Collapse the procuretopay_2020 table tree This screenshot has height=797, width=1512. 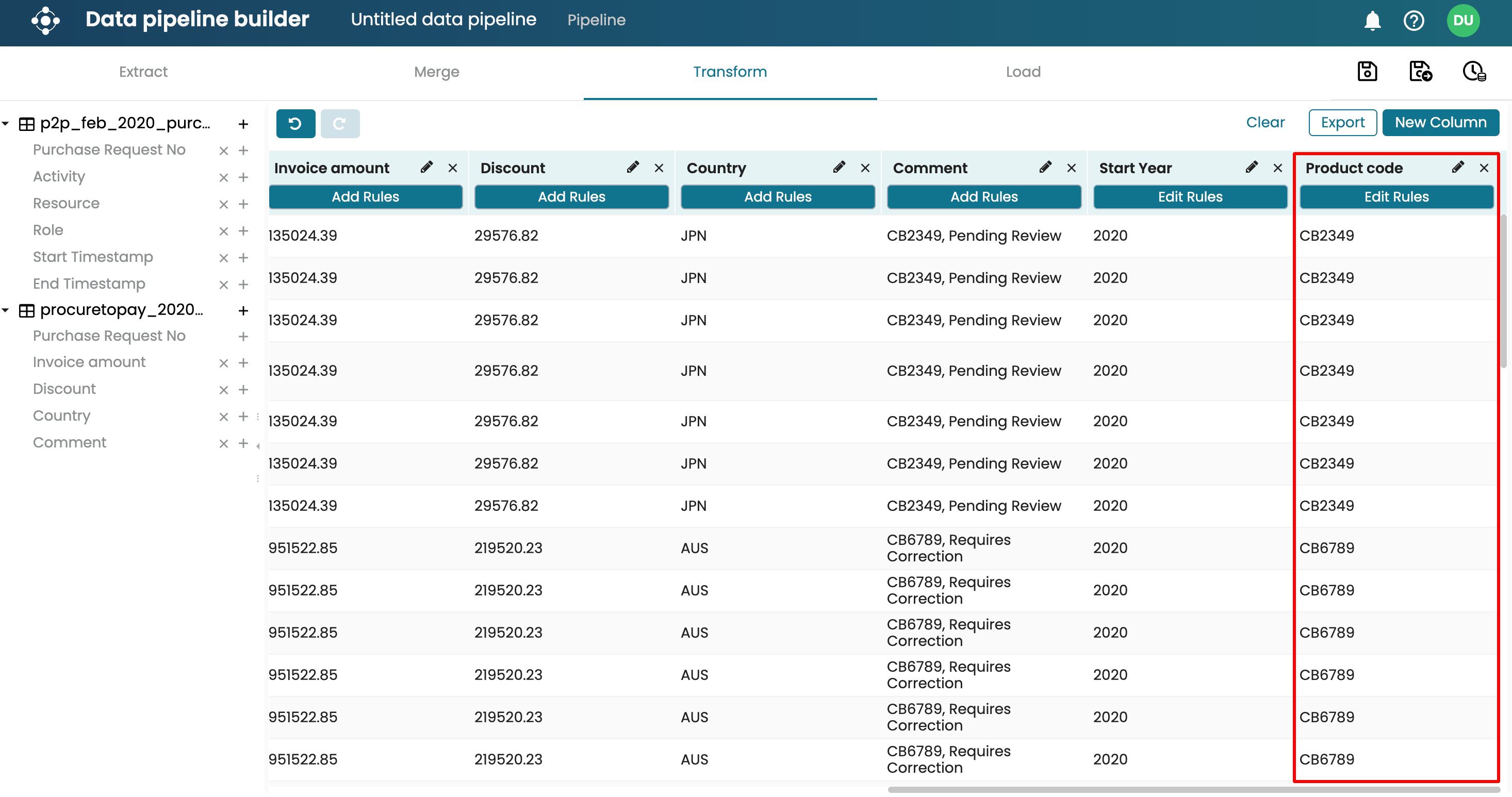tap(6, 309)
